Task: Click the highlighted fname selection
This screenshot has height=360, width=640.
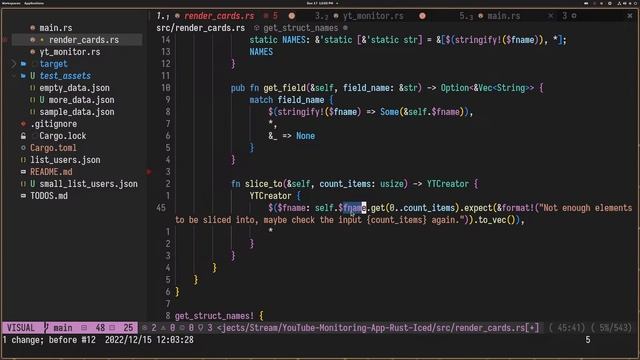Action: 354,208
